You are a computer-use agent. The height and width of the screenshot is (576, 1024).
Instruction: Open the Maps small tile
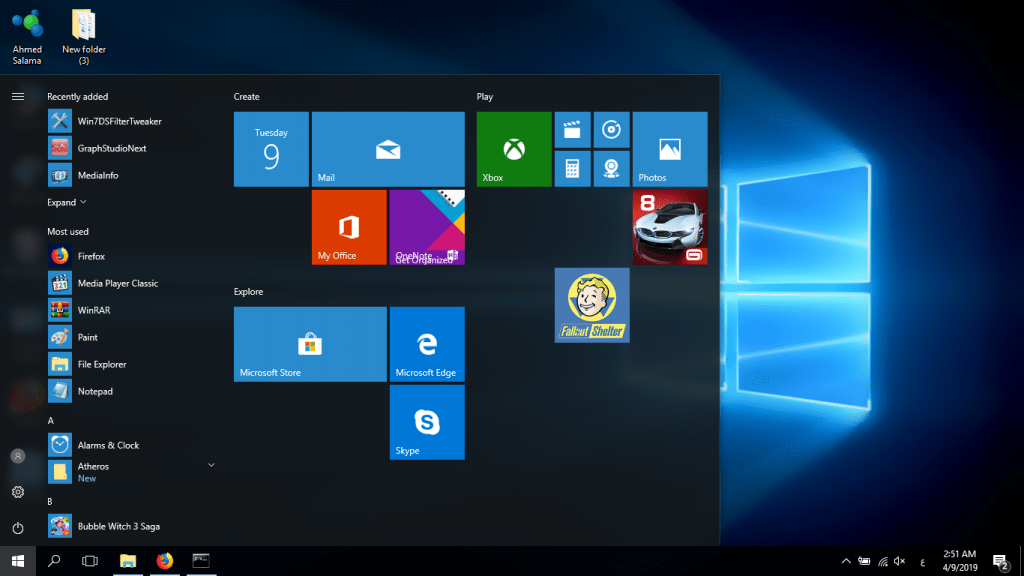pos(611,168)
